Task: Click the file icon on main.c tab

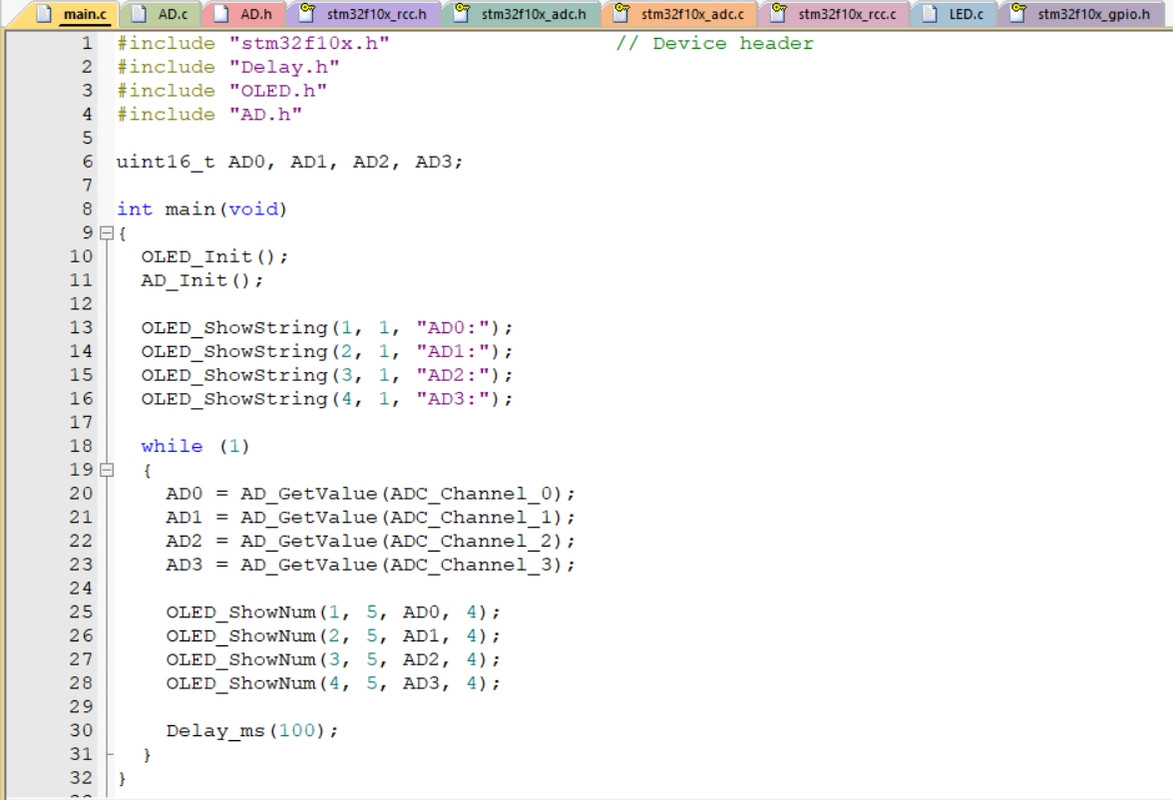Action: click(44, 13)
